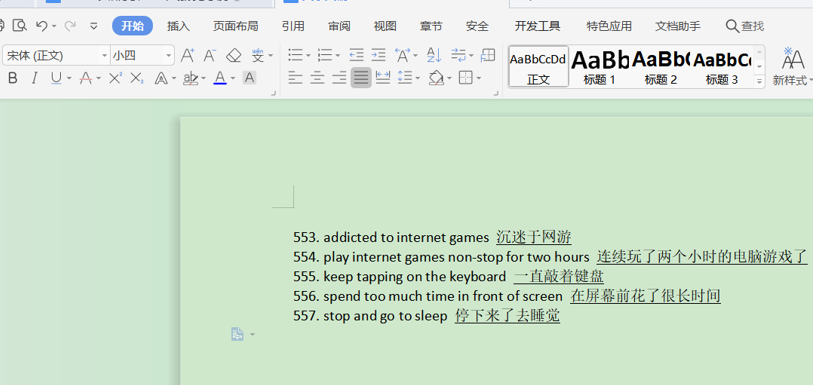Viewport: 813px width, 385px height.
Task: Click the 新样式 button
Action: click(792, 67)
